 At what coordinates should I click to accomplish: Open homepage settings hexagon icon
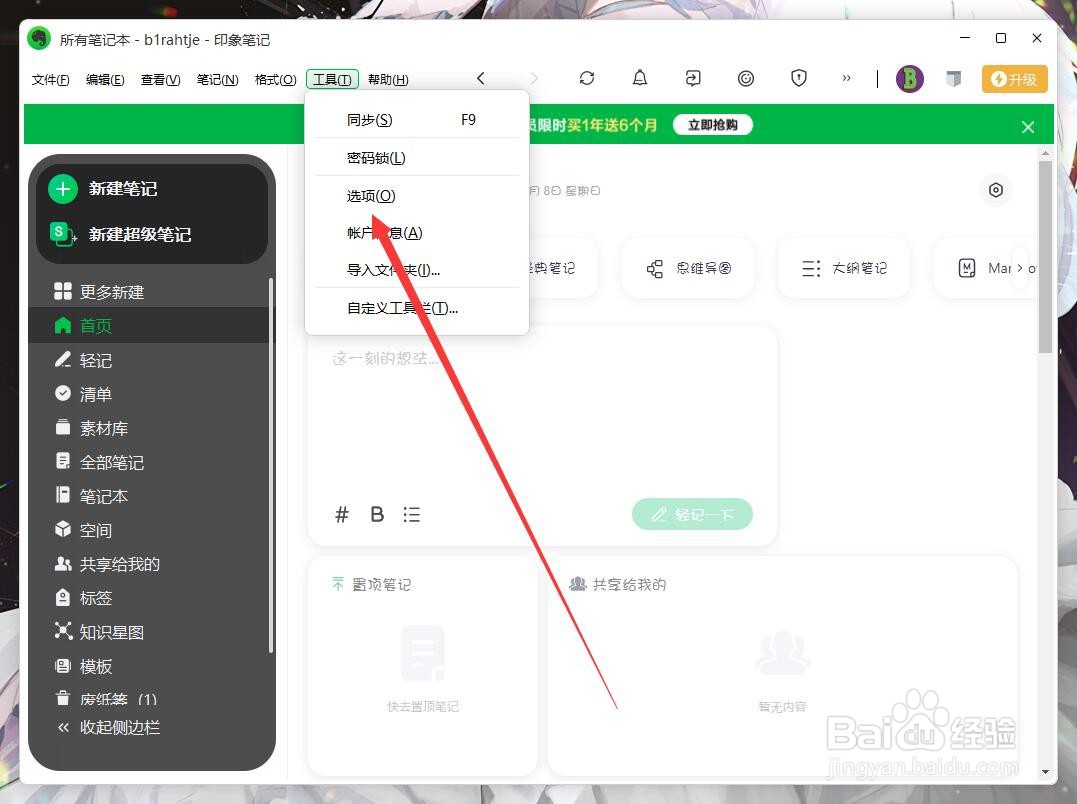pyautogui.click(x=995, y=189)
